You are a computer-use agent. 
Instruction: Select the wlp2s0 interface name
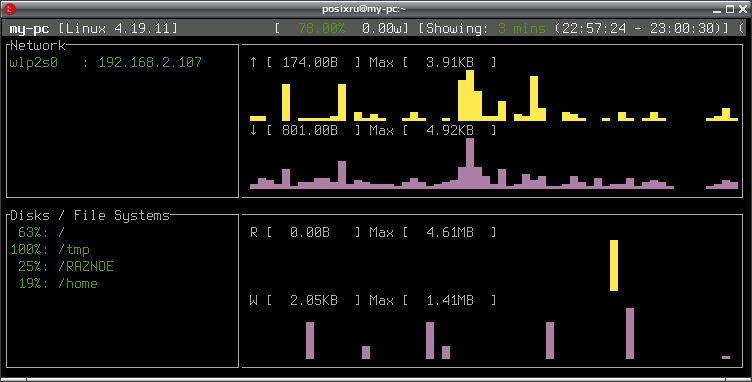click(34, 62)
